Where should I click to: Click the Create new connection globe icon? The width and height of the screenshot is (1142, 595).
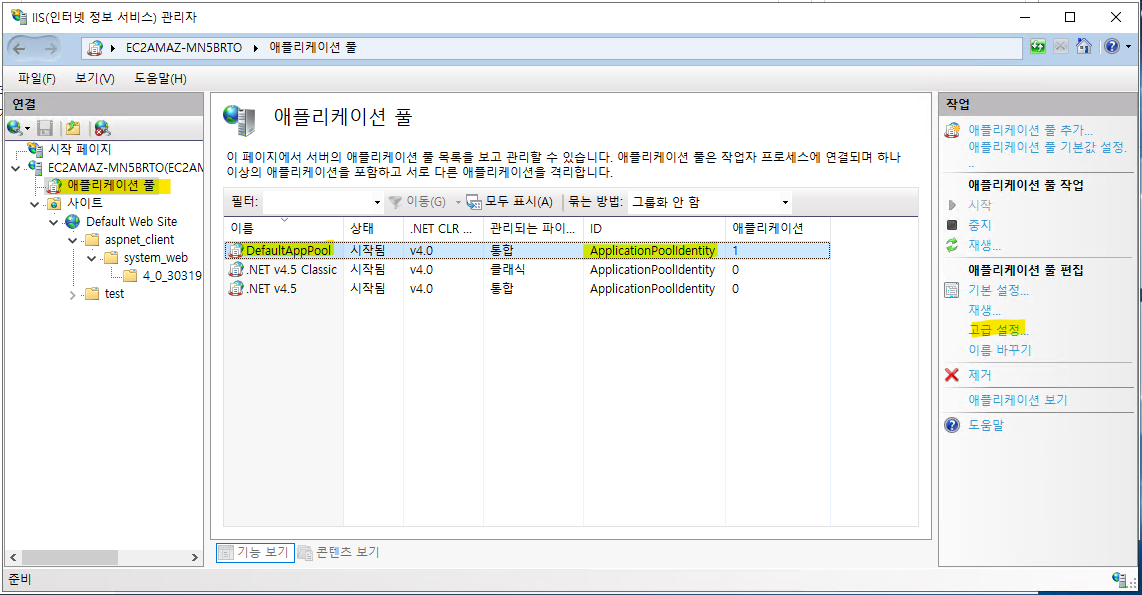pos(15,128)
